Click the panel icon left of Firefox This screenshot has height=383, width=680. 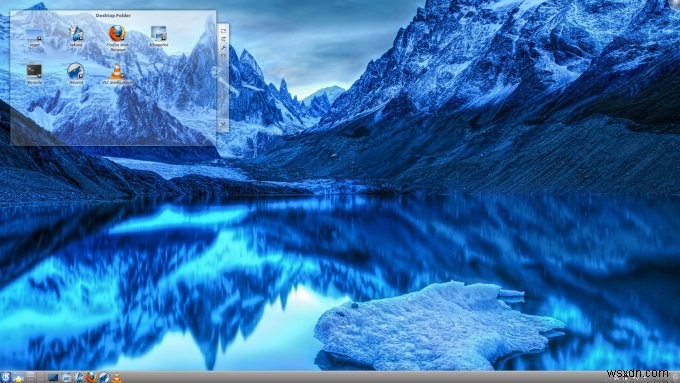pos(78,377)
